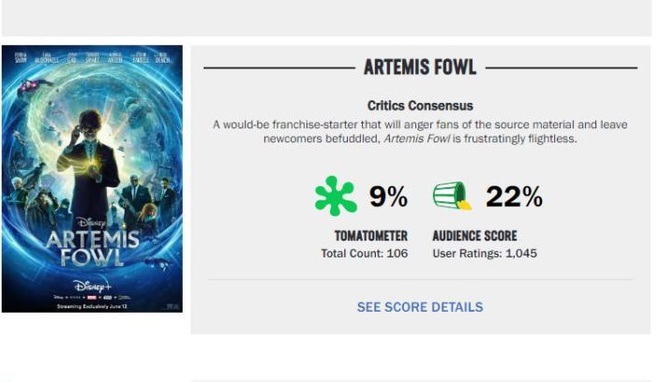The width and height of the screenshot is (660, 382).
Task: Select the TOMATOMETER label
Action: [x=371, y=236]
